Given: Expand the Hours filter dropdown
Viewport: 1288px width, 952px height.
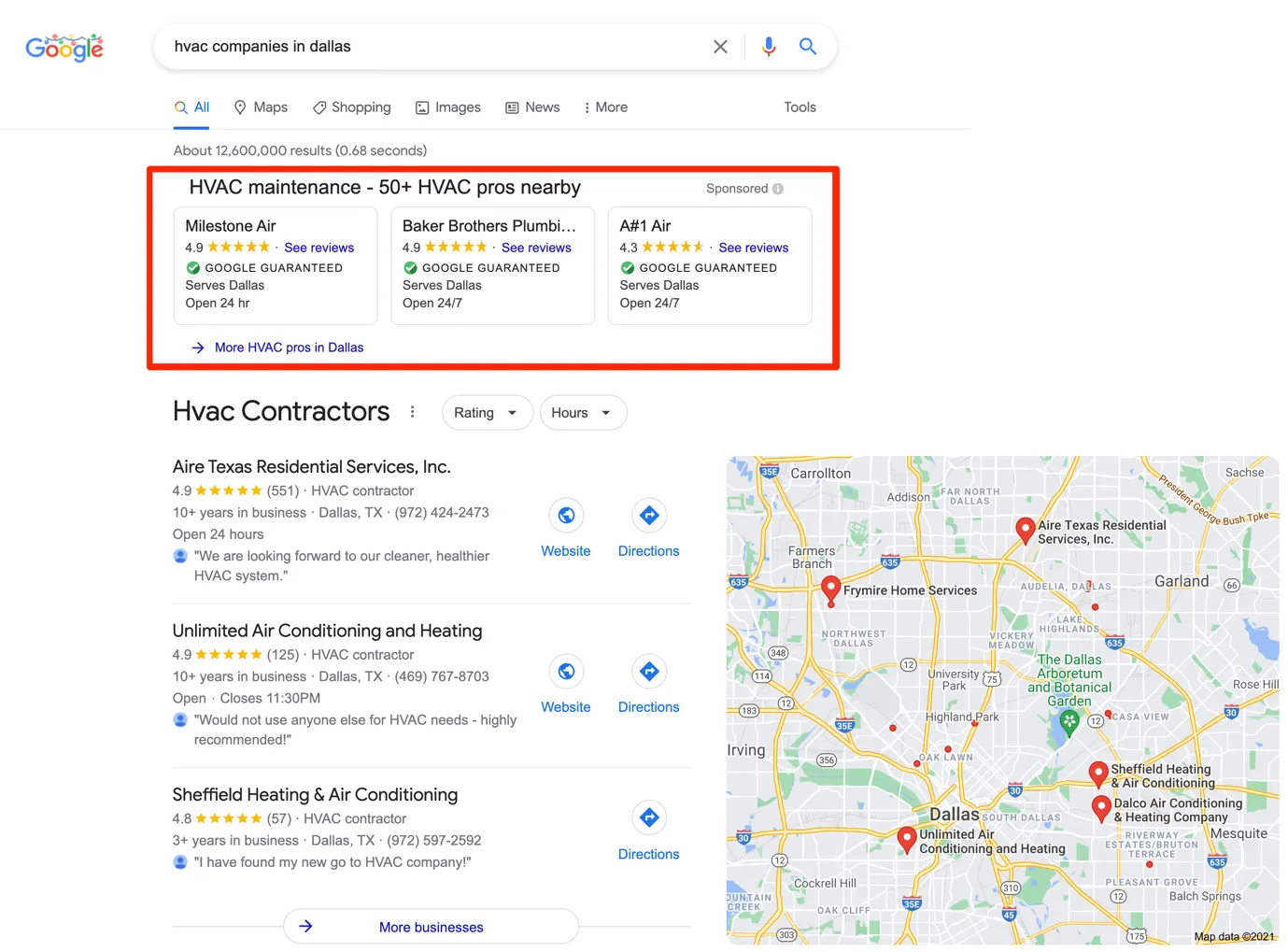Looking at the screenshot, I should [582, 413].
